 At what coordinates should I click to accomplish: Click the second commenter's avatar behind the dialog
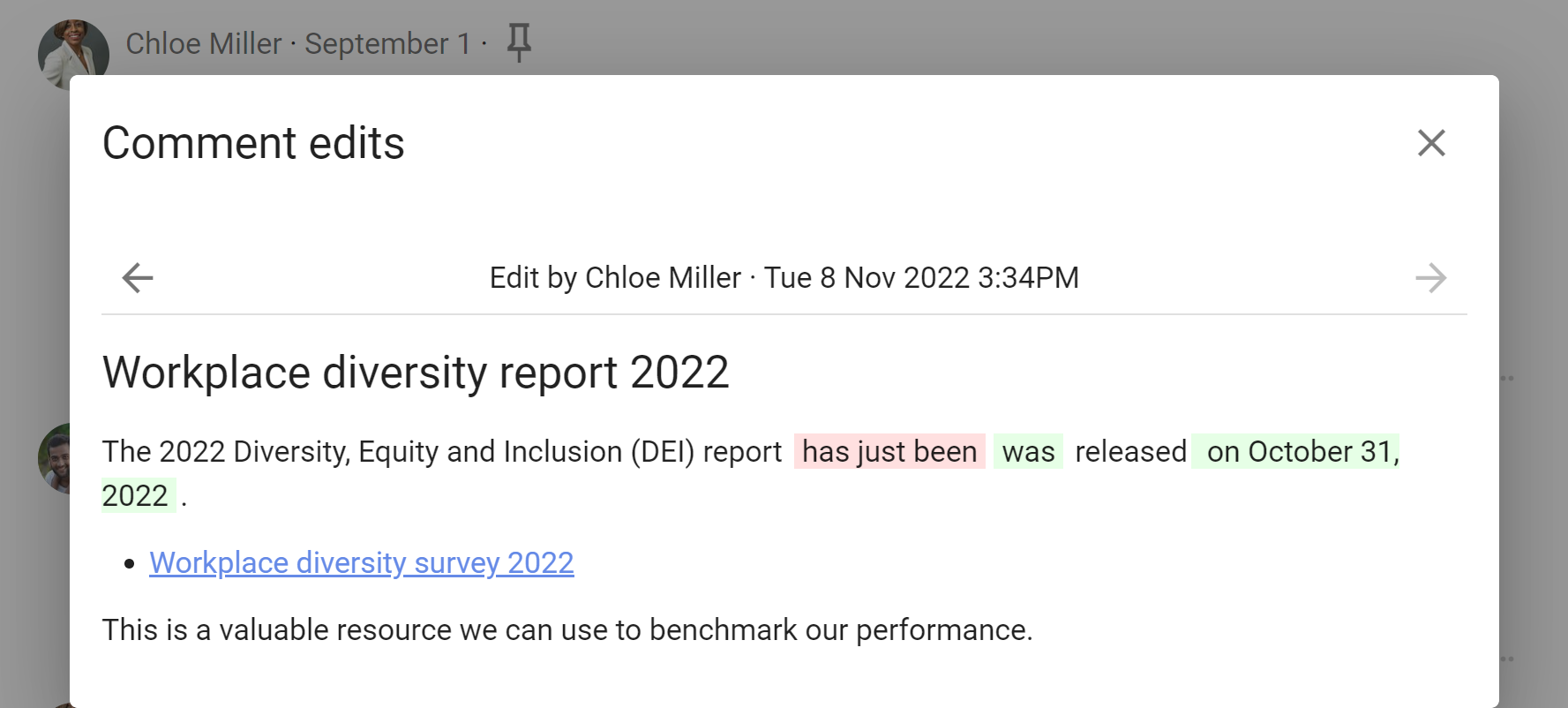tap(54, 457)
